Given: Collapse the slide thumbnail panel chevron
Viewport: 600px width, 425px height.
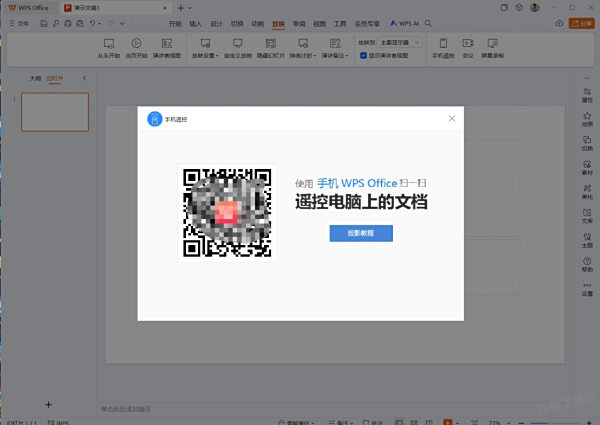Looking at the screenshot, I should point(85,78).
